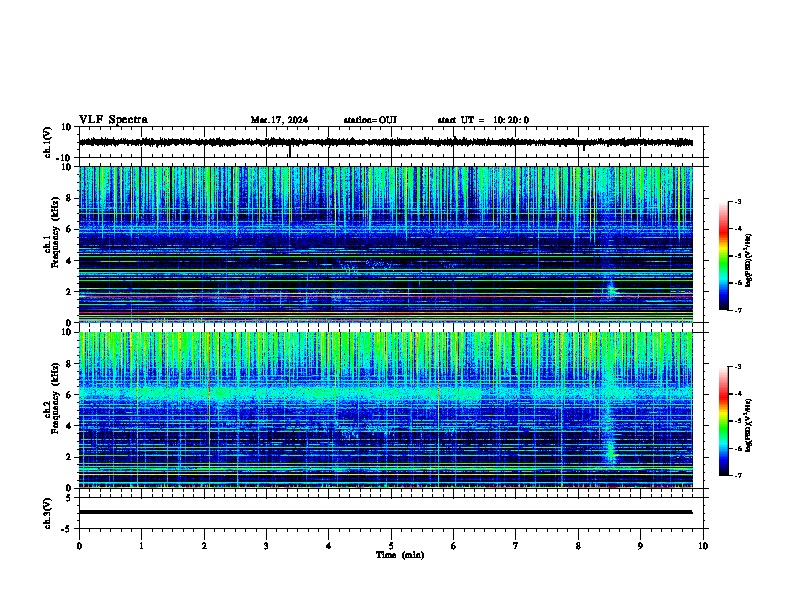Click the downward spike near 3.4 min in ch.1 waveform
Screen dimensions: 792x612
pyautogui.click(x=290, y=151)
